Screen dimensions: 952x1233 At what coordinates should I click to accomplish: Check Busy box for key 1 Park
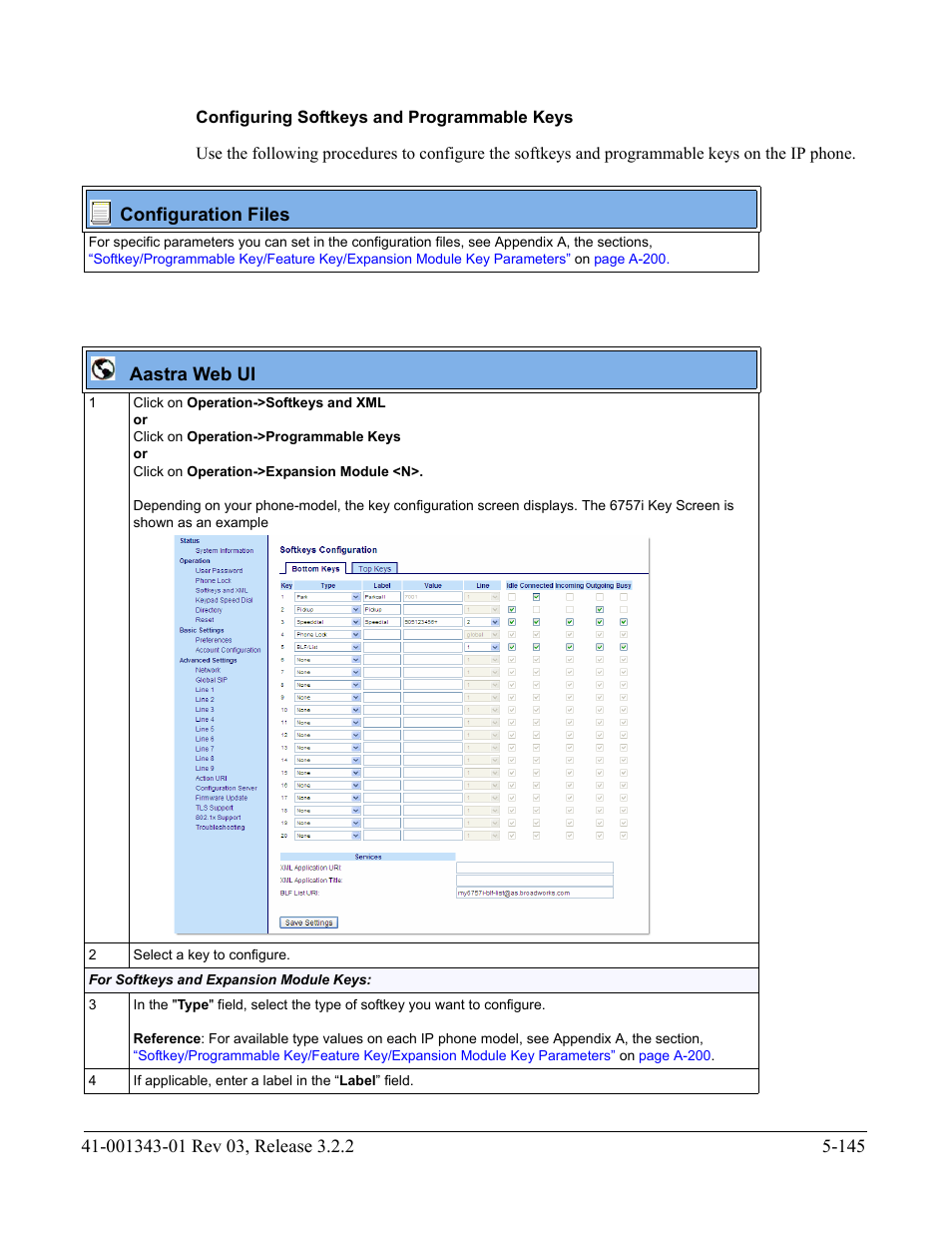(x=624, y=597)
